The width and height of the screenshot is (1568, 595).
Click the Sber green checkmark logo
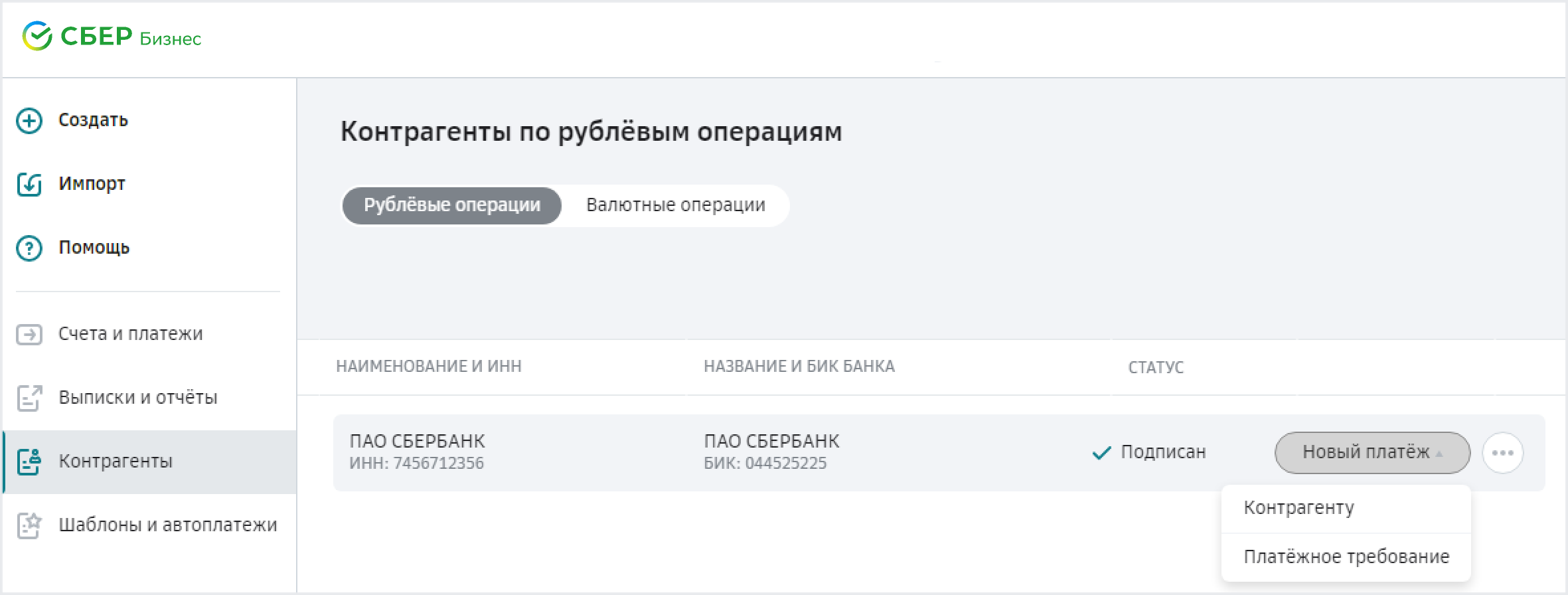37,36
